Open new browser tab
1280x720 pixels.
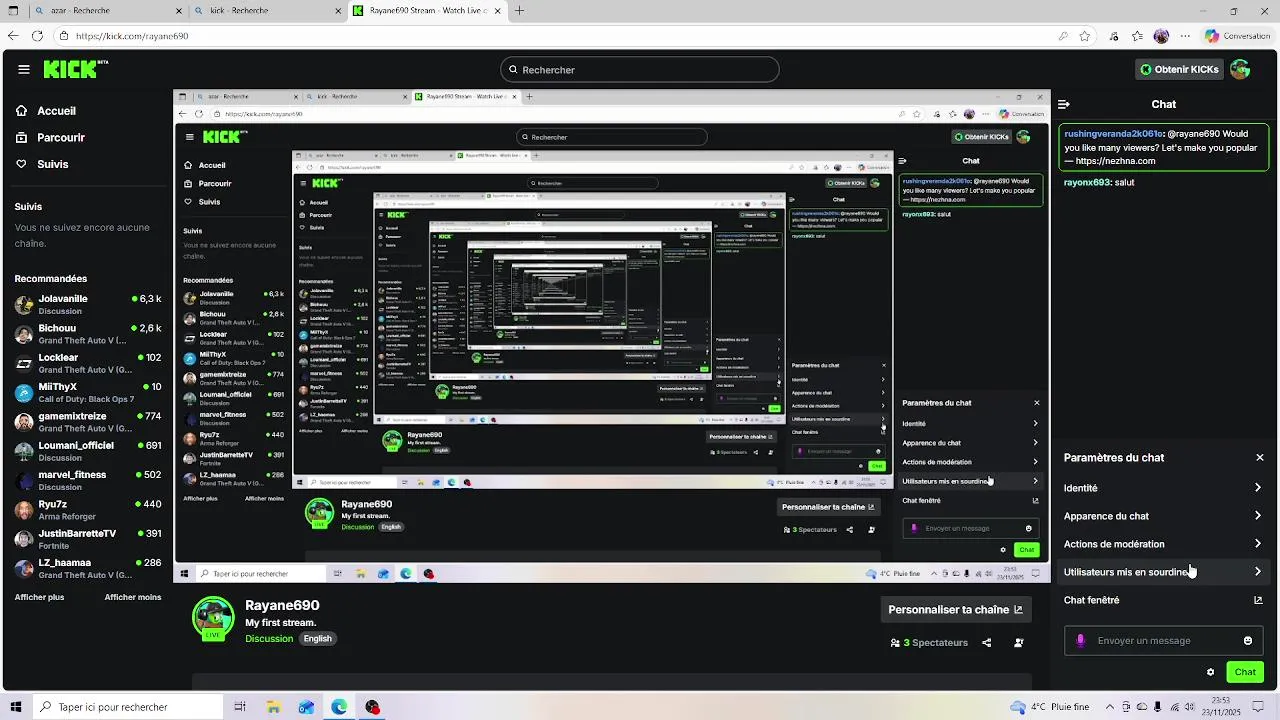point(520,11)
